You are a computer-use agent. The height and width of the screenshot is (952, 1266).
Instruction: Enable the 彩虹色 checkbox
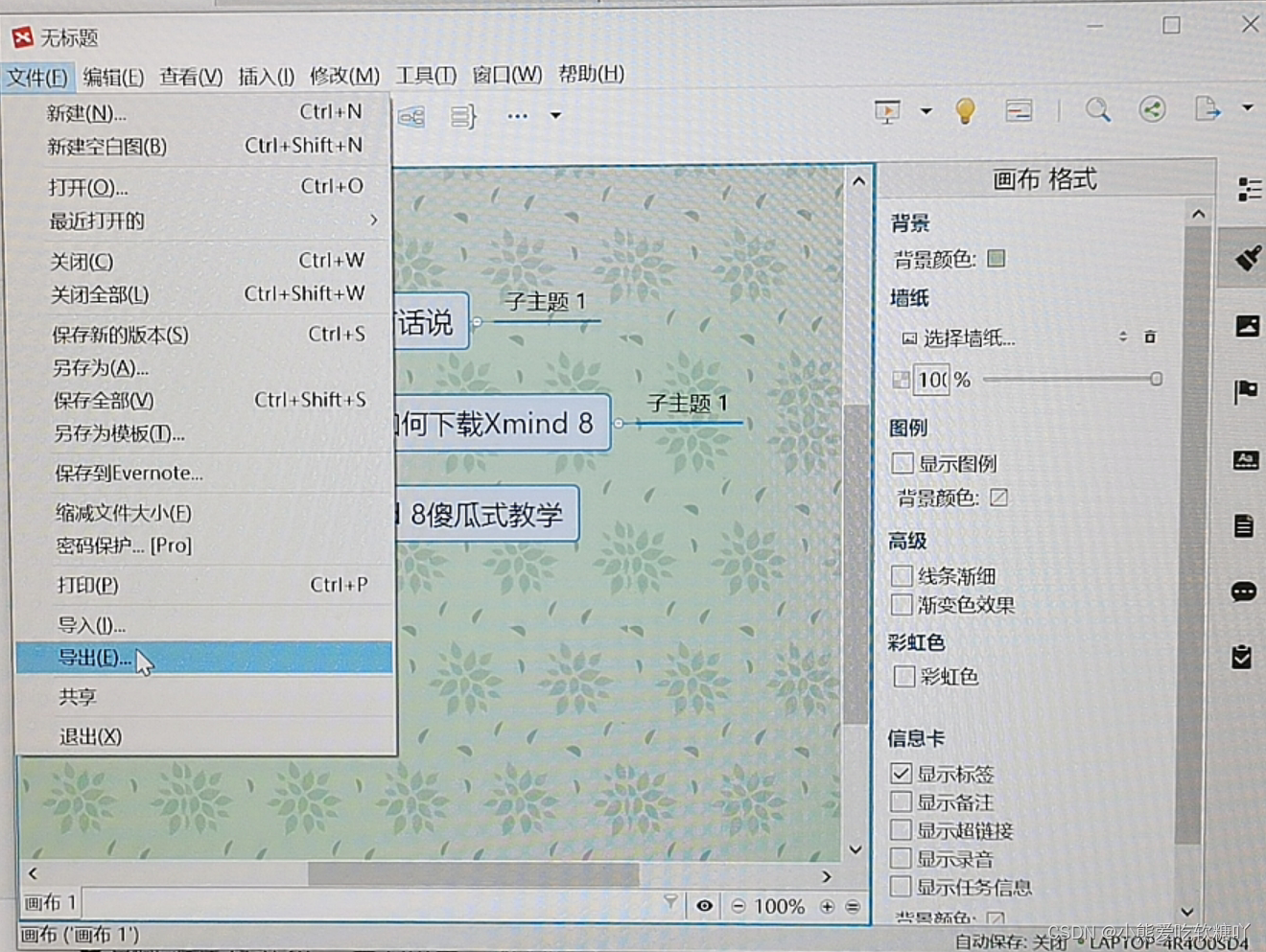point(903,677)
